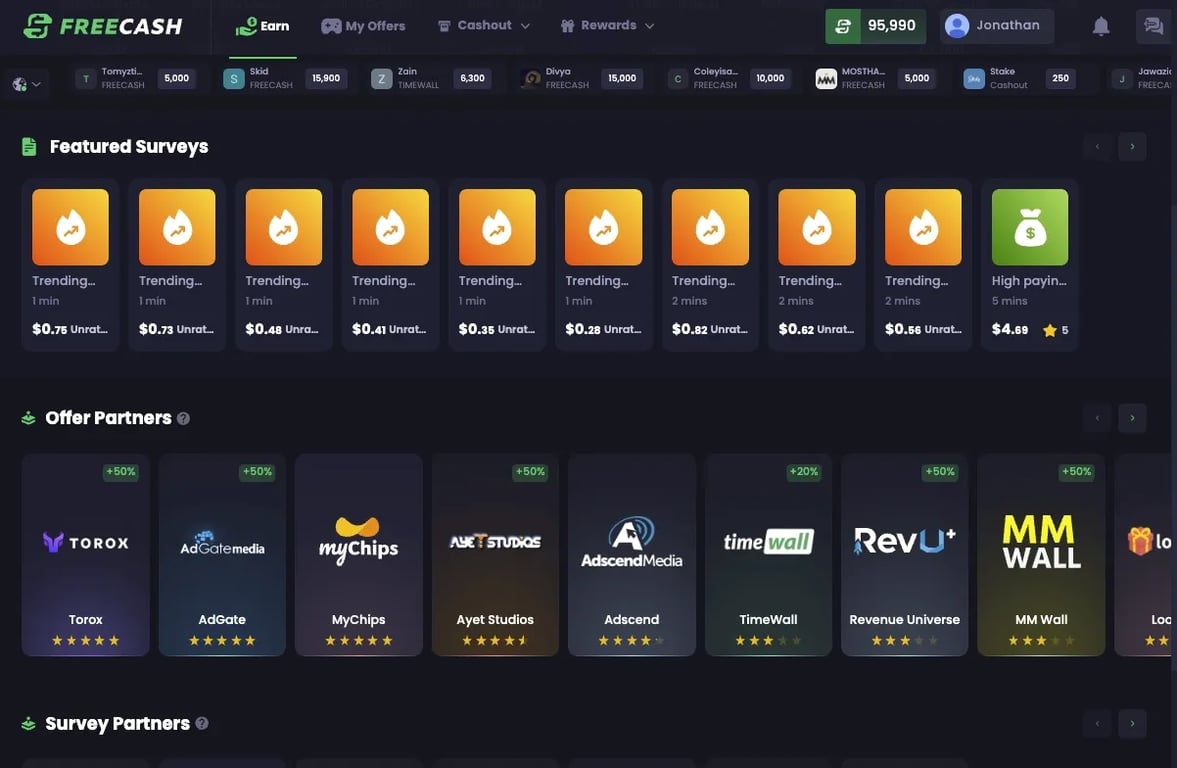The height and width of the screenshot is (768, 1177).
Task: Open the live chat icon
Action: [x=1154, y=25]
